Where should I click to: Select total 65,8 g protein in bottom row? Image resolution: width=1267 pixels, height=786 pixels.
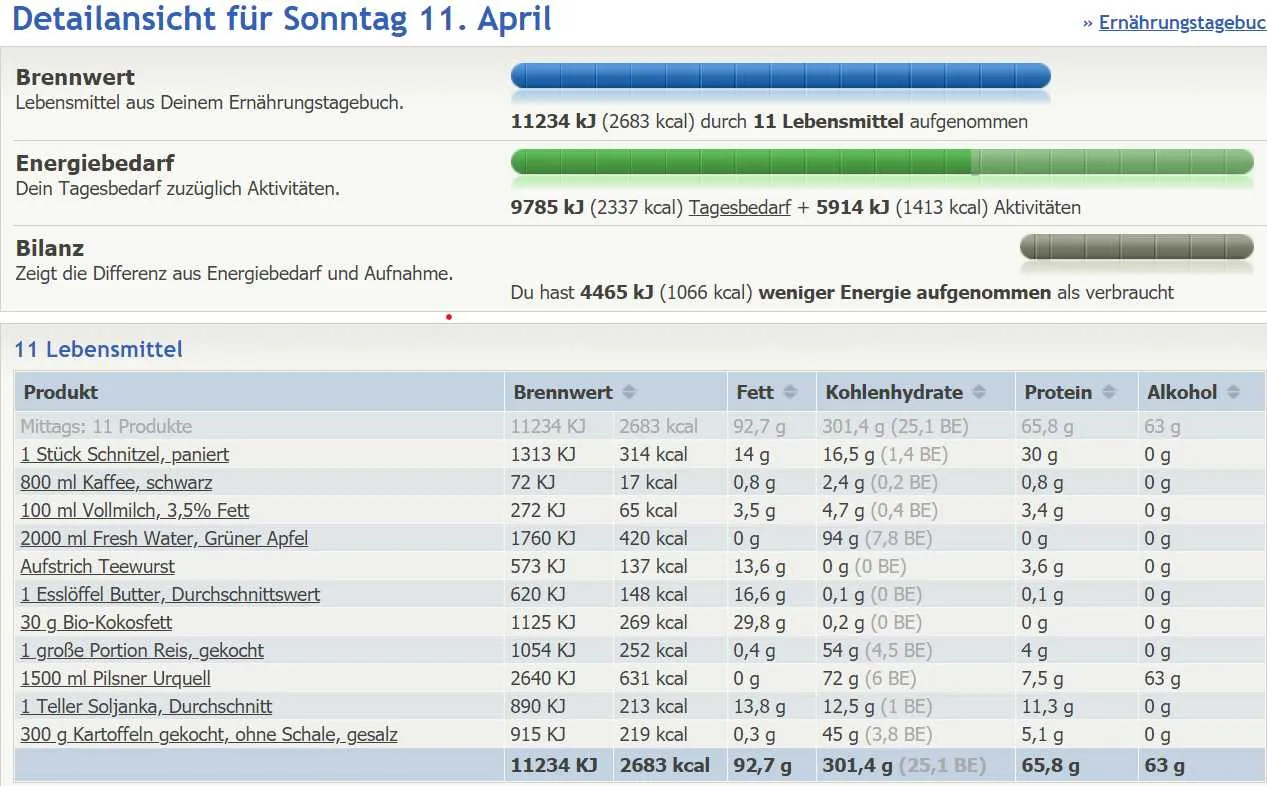tap(1050, 765)
